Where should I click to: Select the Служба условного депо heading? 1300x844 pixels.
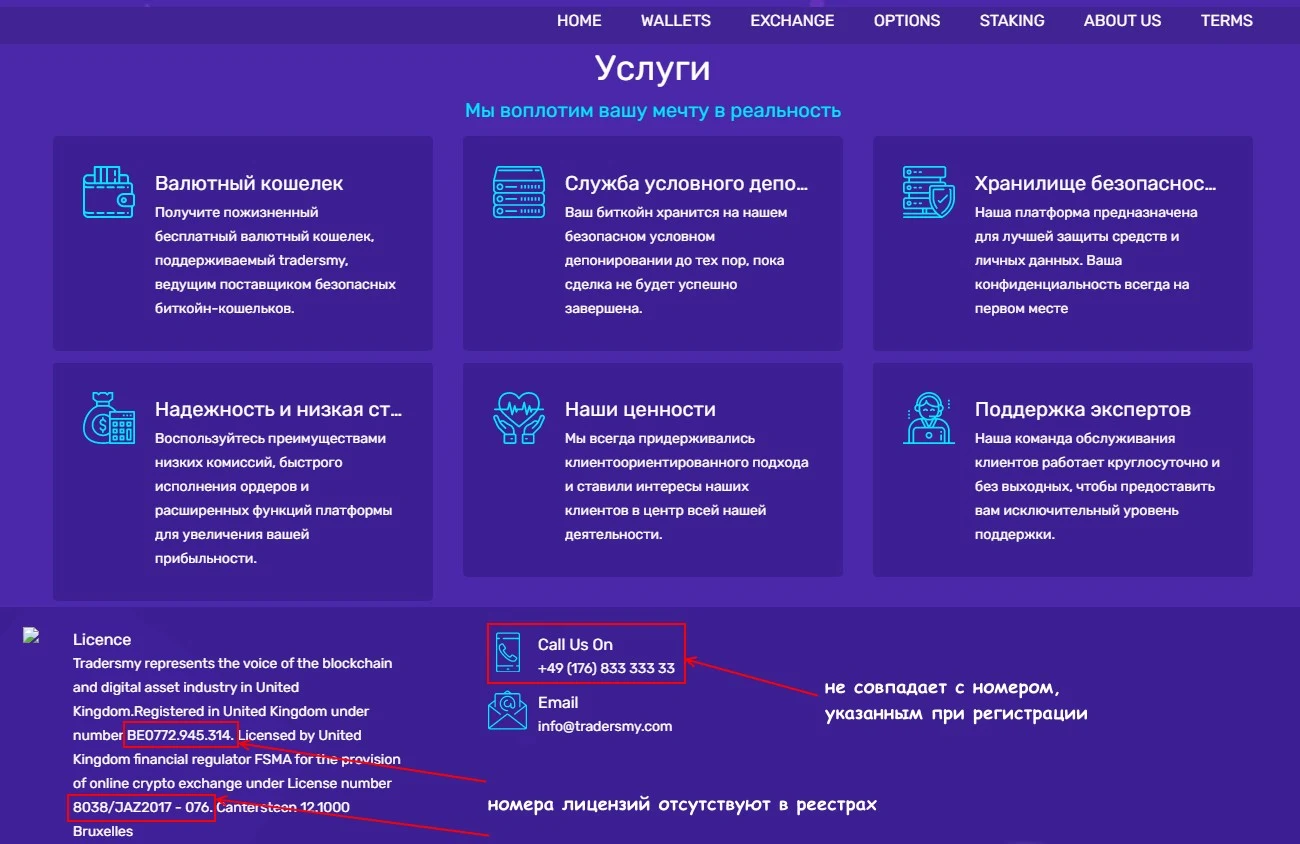(686, 183)
